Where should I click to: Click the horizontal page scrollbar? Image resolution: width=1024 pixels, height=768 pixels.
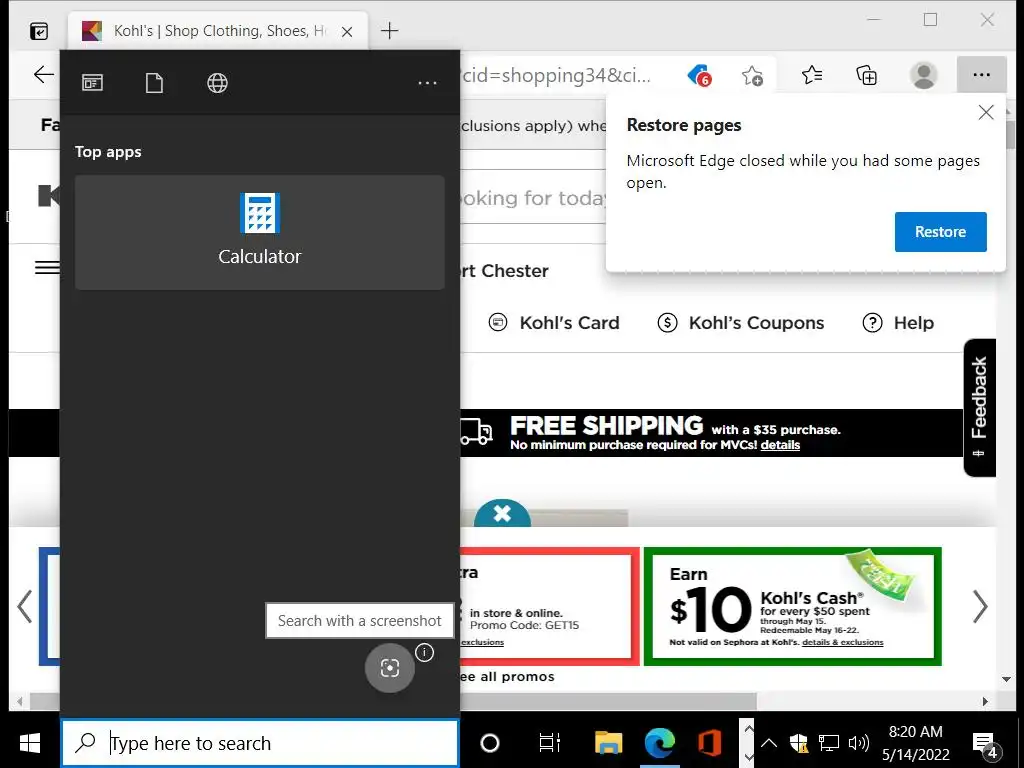[392, 701]
